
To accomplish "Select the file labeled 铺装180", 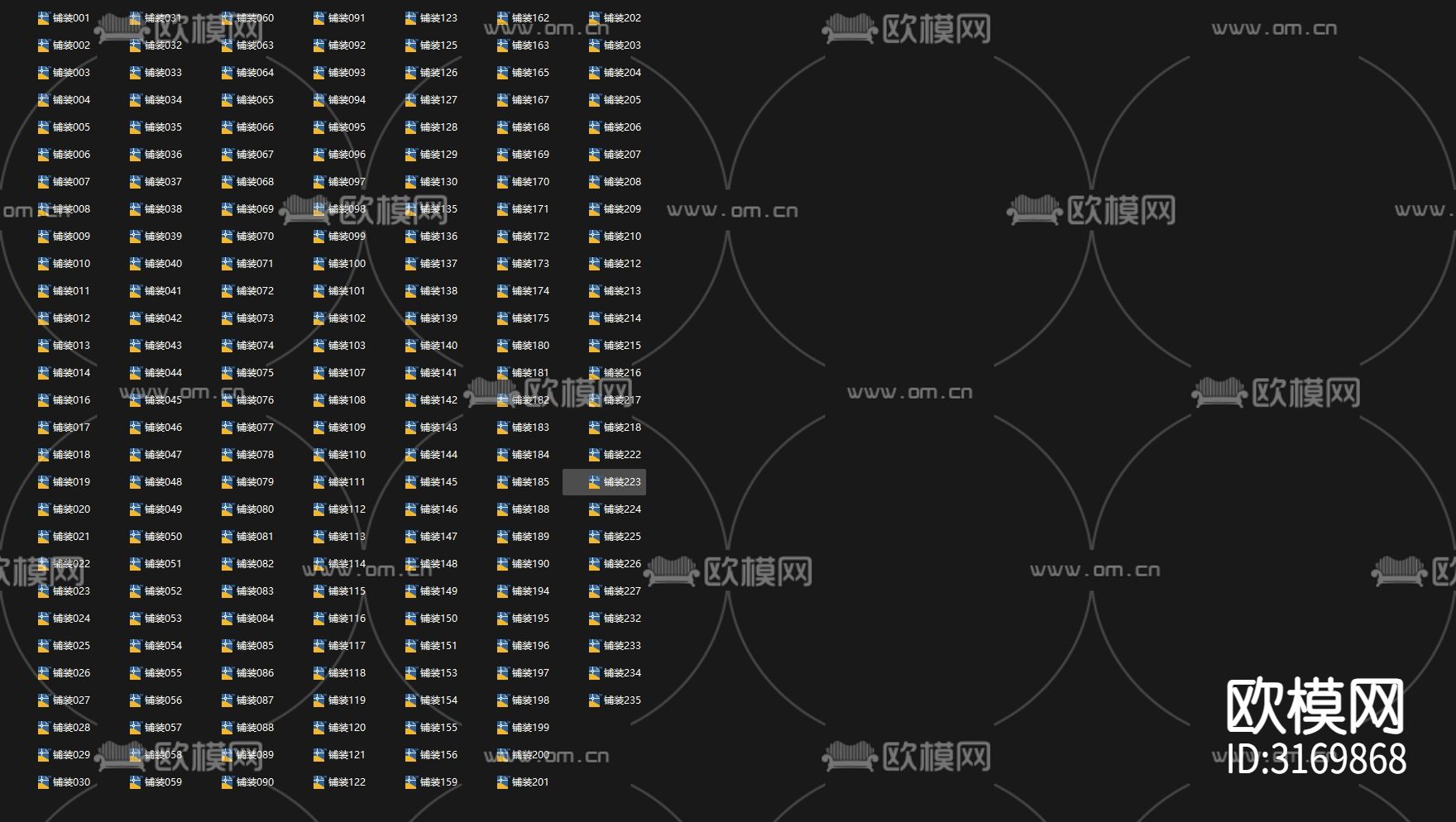I will (x=531, y=346).
